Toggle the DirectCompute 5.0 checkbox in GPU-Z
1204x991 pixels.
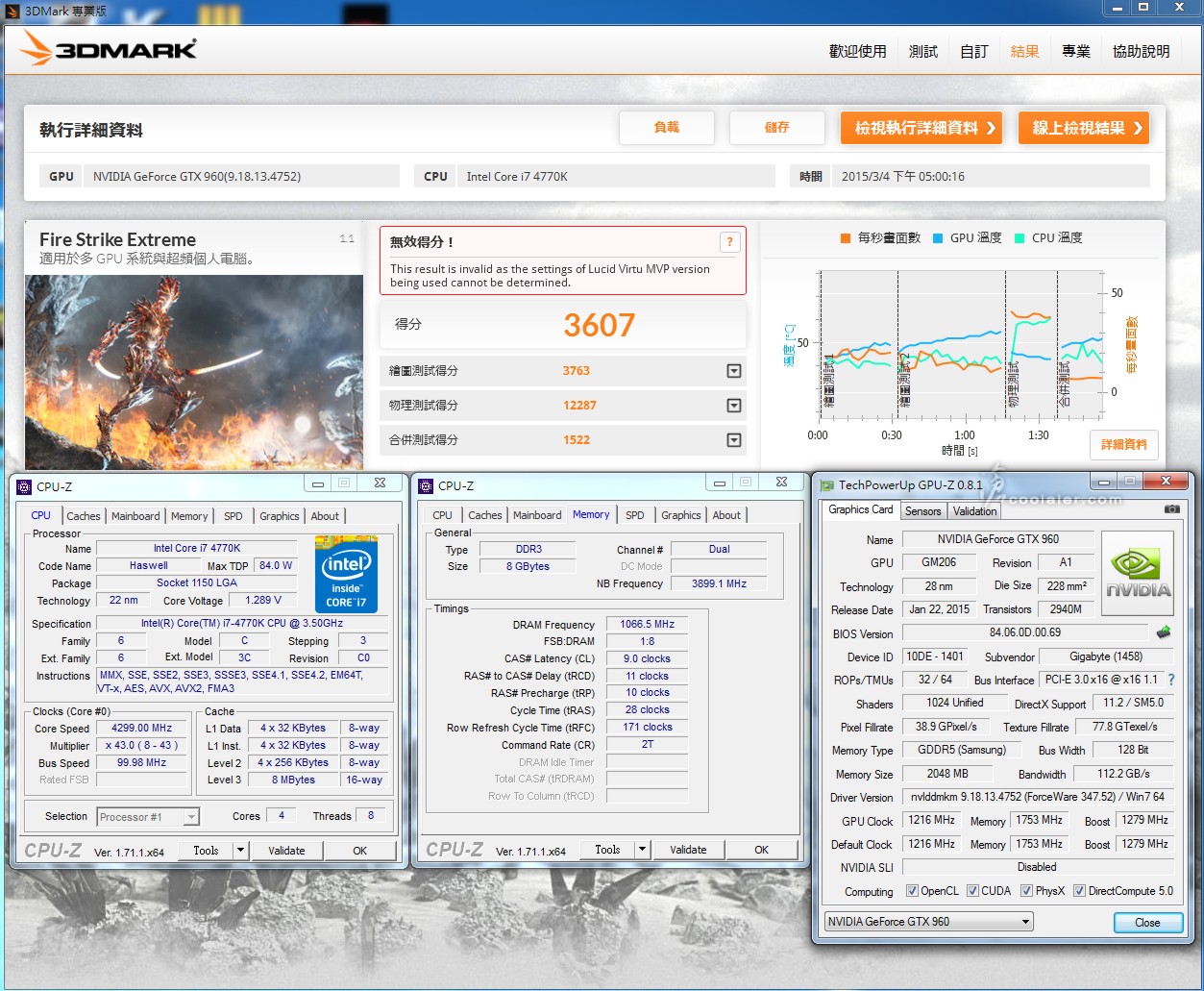tap(1079, 891)
